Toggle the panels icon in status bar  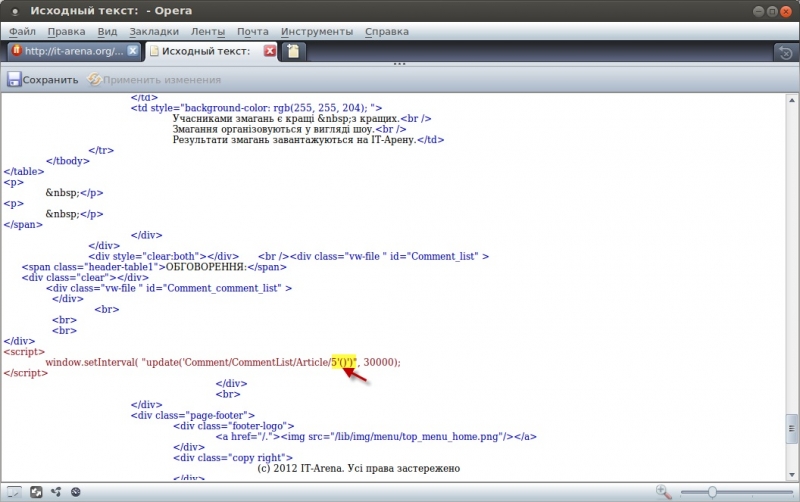point(14,492)
